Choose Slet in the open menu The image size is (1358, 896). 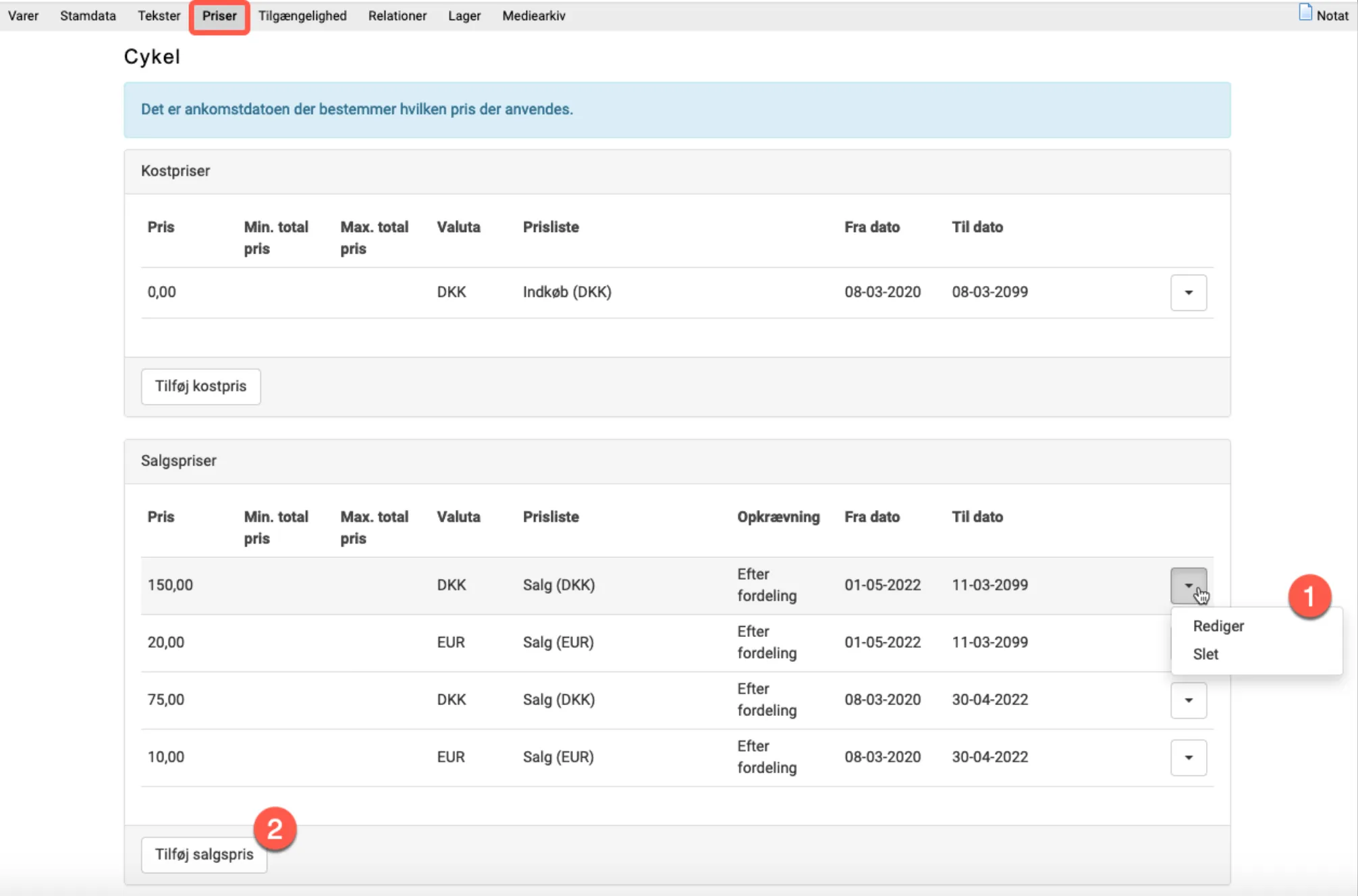pos(1205,654)
